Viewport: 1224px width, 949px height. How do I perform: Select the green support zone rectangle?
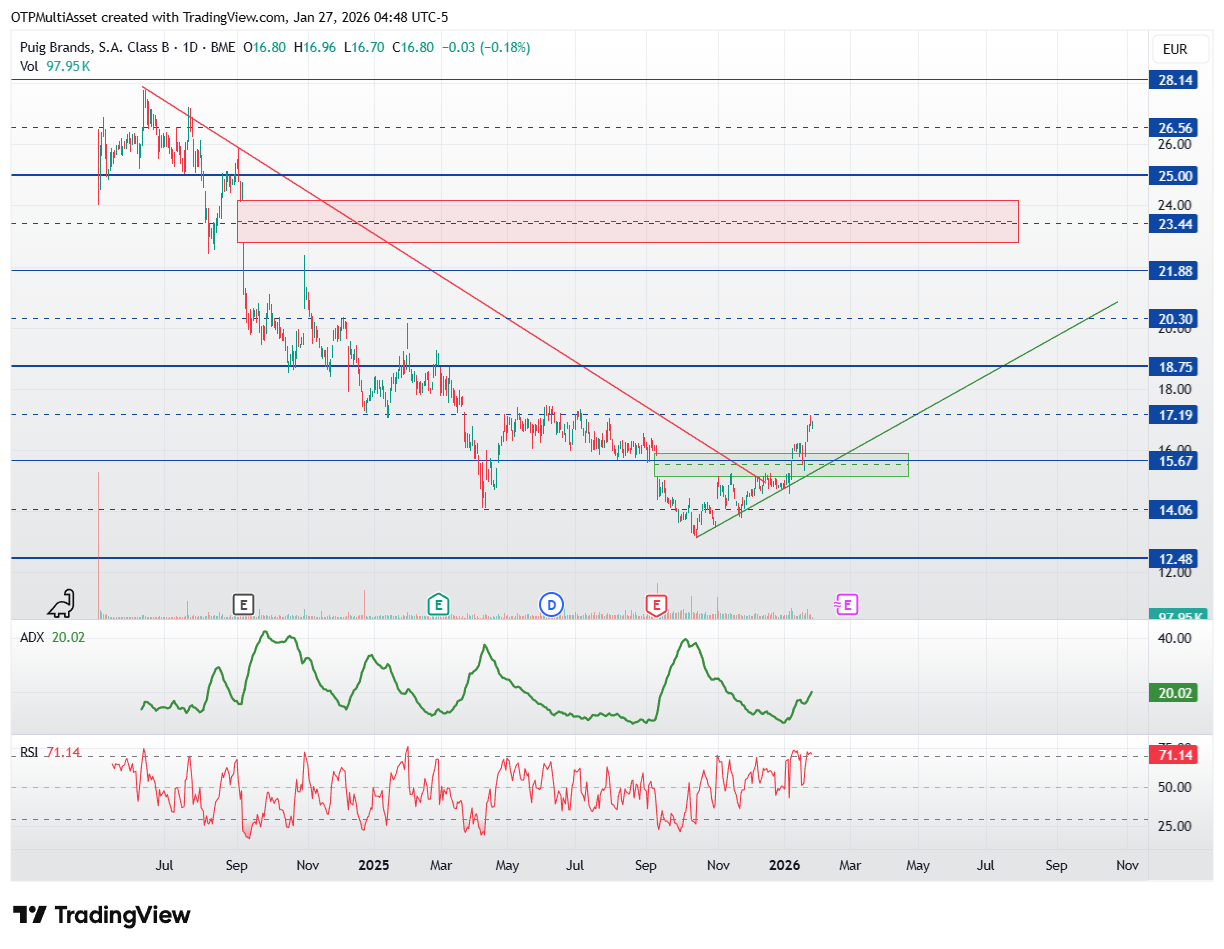click(781, 464)
